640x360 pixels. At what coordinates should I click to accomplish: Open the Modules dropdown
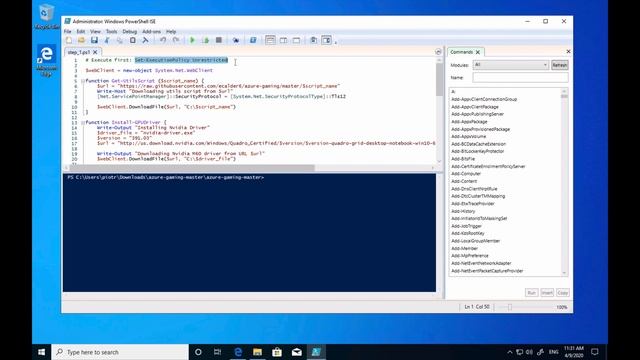[510, 65]
